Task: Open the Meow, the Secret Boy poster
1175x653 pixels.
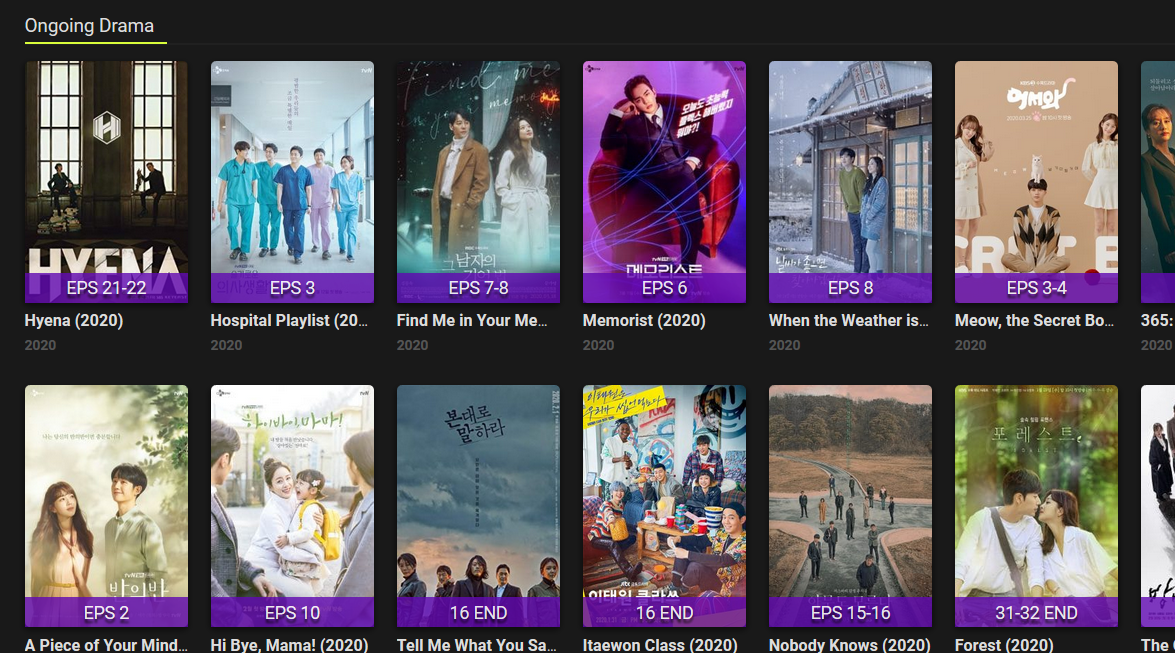Action: [1036, 181]
